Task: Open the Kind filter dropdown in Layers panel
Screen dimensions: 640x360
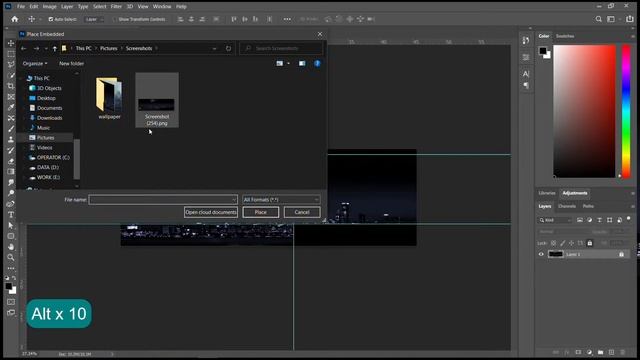Action: (556, 220)
